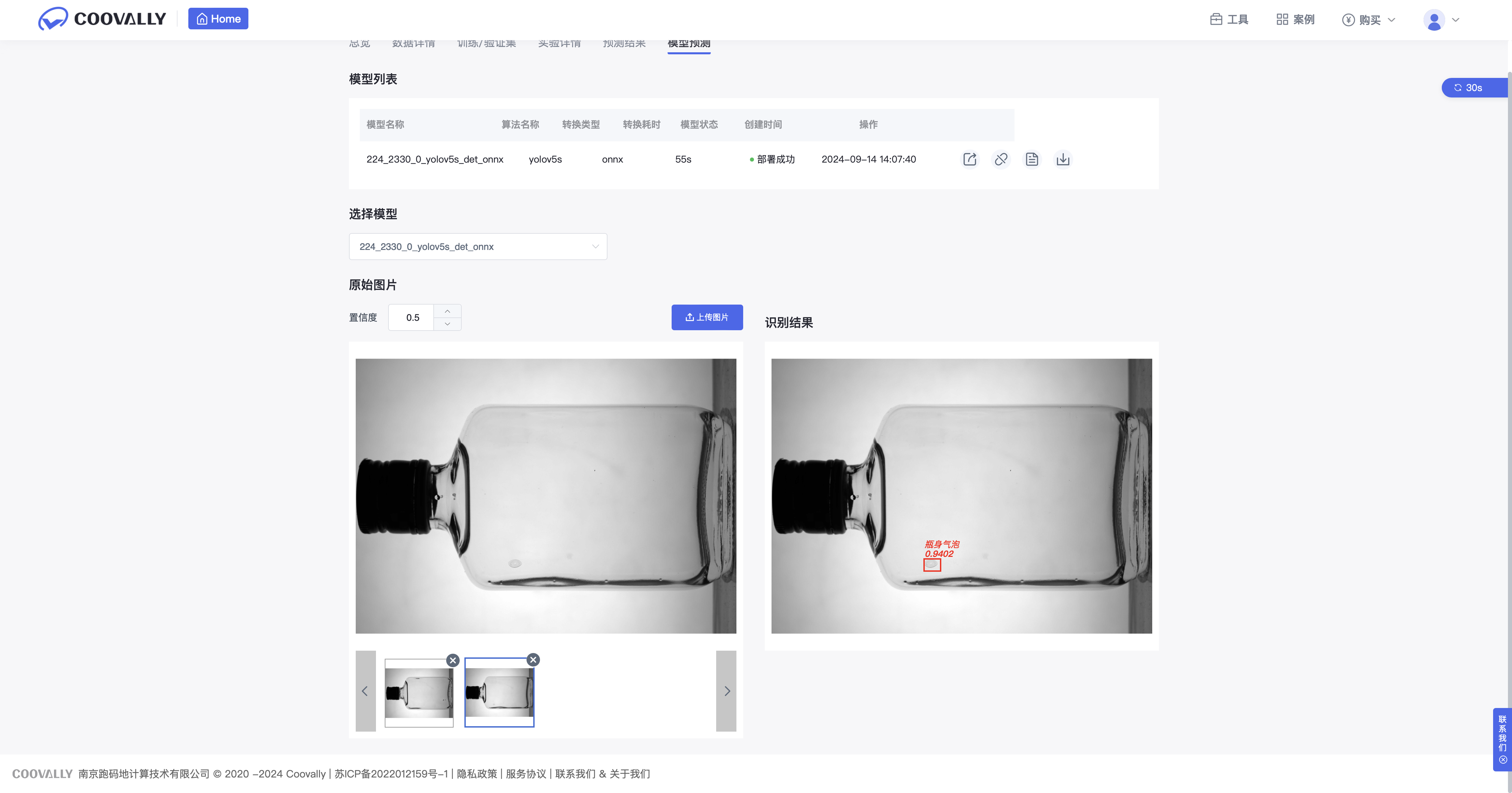Increase the confidence value stepper

pyautogui.click(x=447, y=311)
